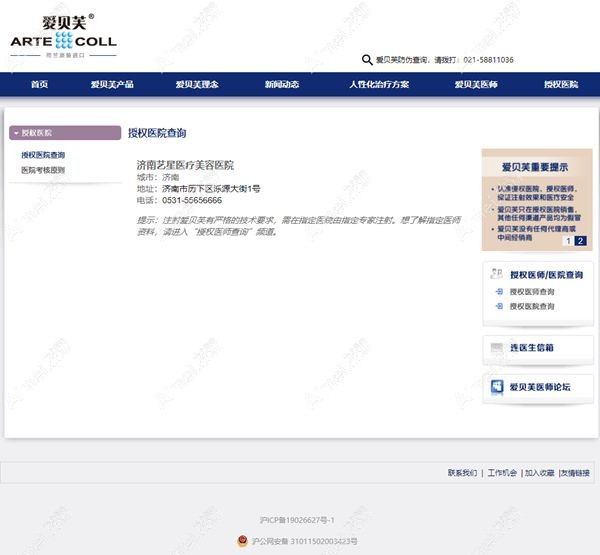Open the 爱贝芙医师论坛 link
The height and width of the screenshot is (555, 600).
click(540, 387)
